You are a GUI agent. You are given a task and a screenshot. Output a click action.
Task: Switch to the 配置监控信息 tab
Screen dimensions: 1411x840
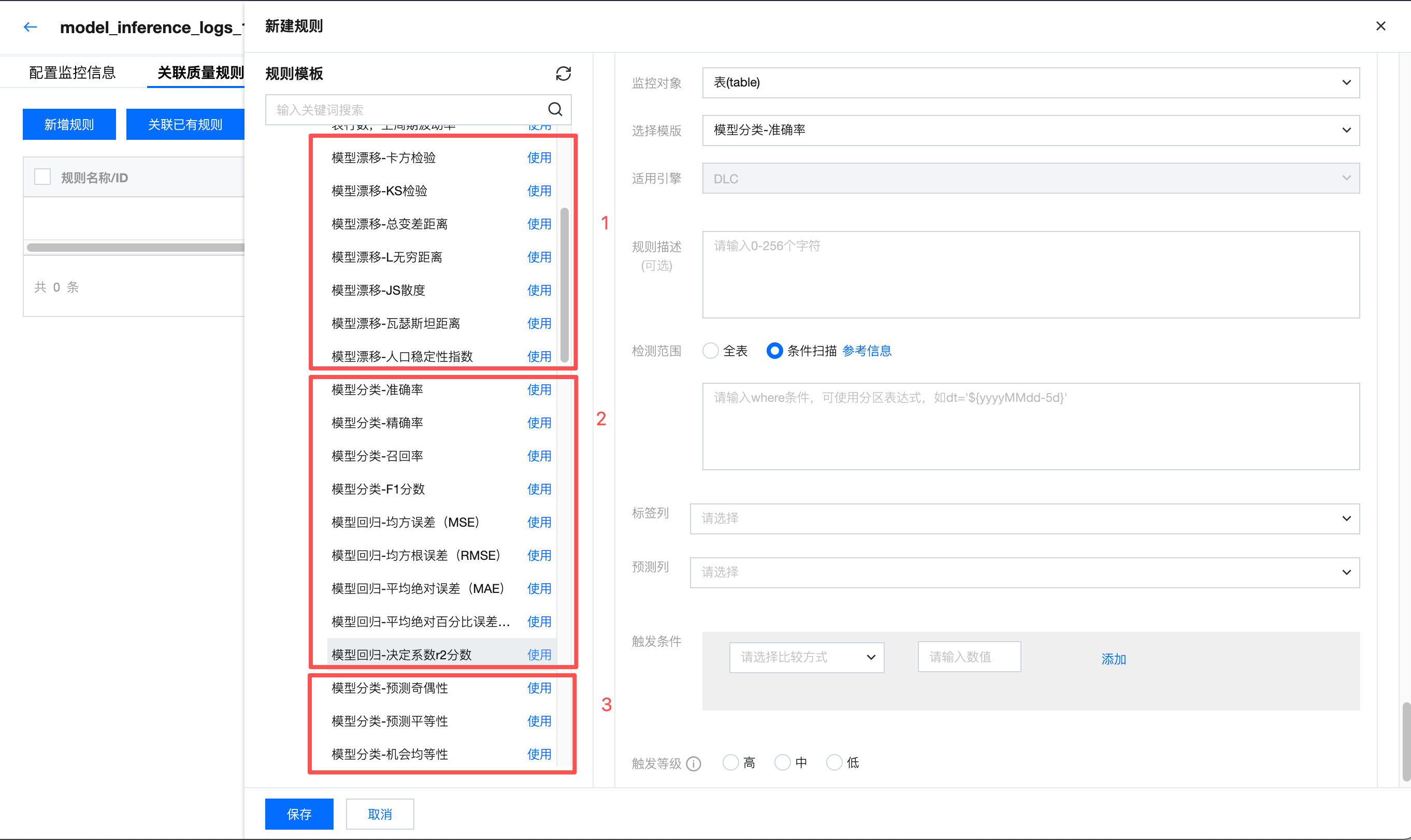(x=72, y=73)
